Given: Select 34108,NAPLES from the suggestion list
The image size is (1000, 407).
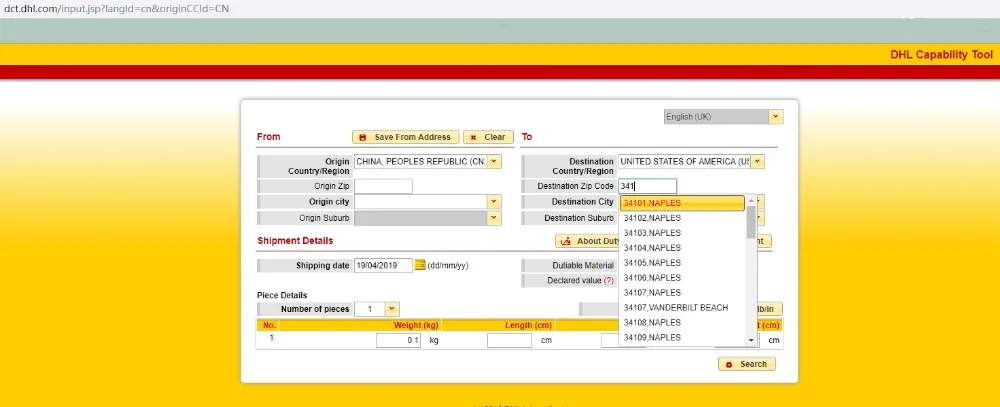Looking at the screenshot, I should coord(682,322).
